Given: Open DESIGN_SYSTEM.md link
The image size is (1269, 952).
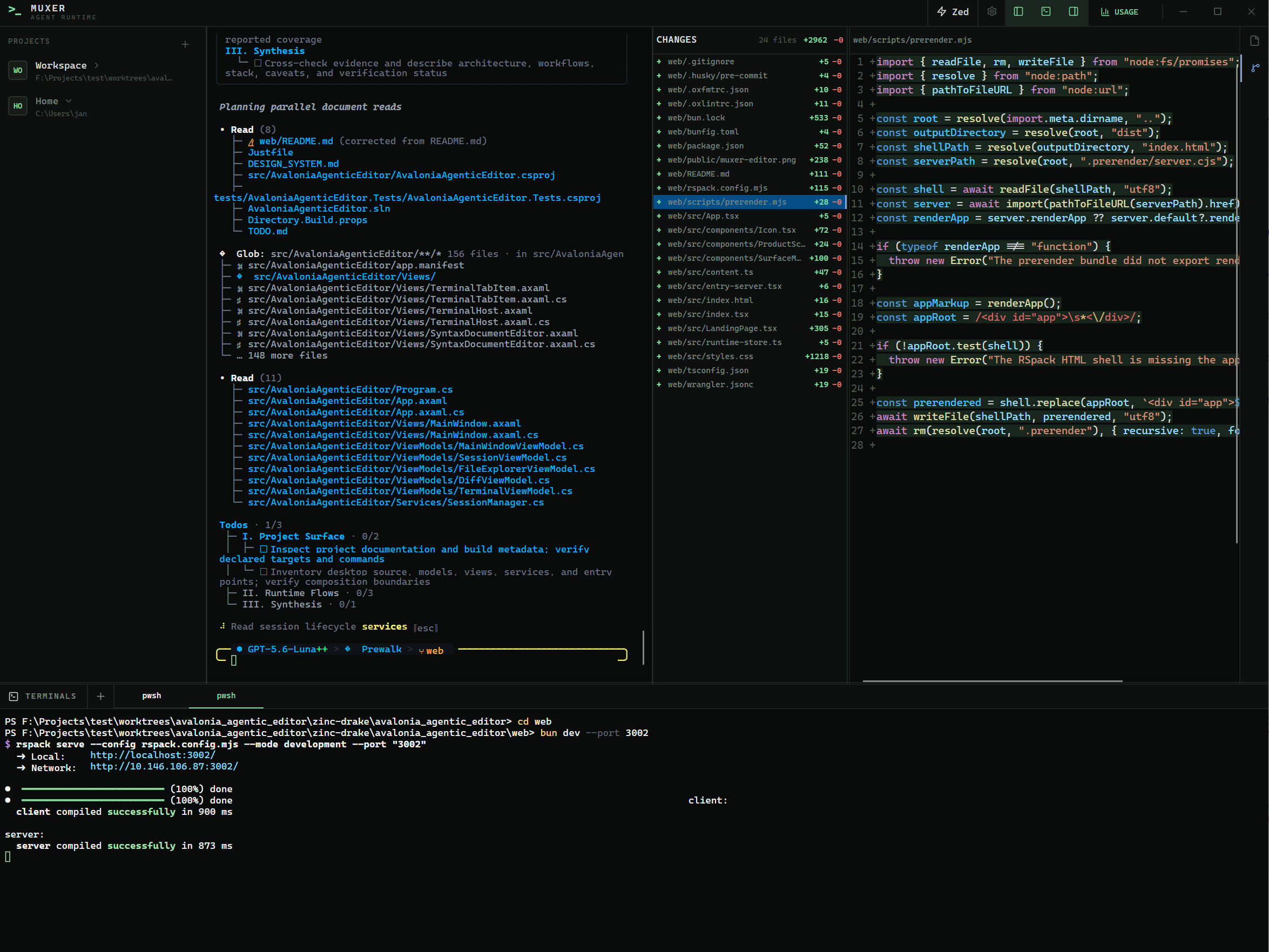Looking at the screenshot, I should coord(293,164).
